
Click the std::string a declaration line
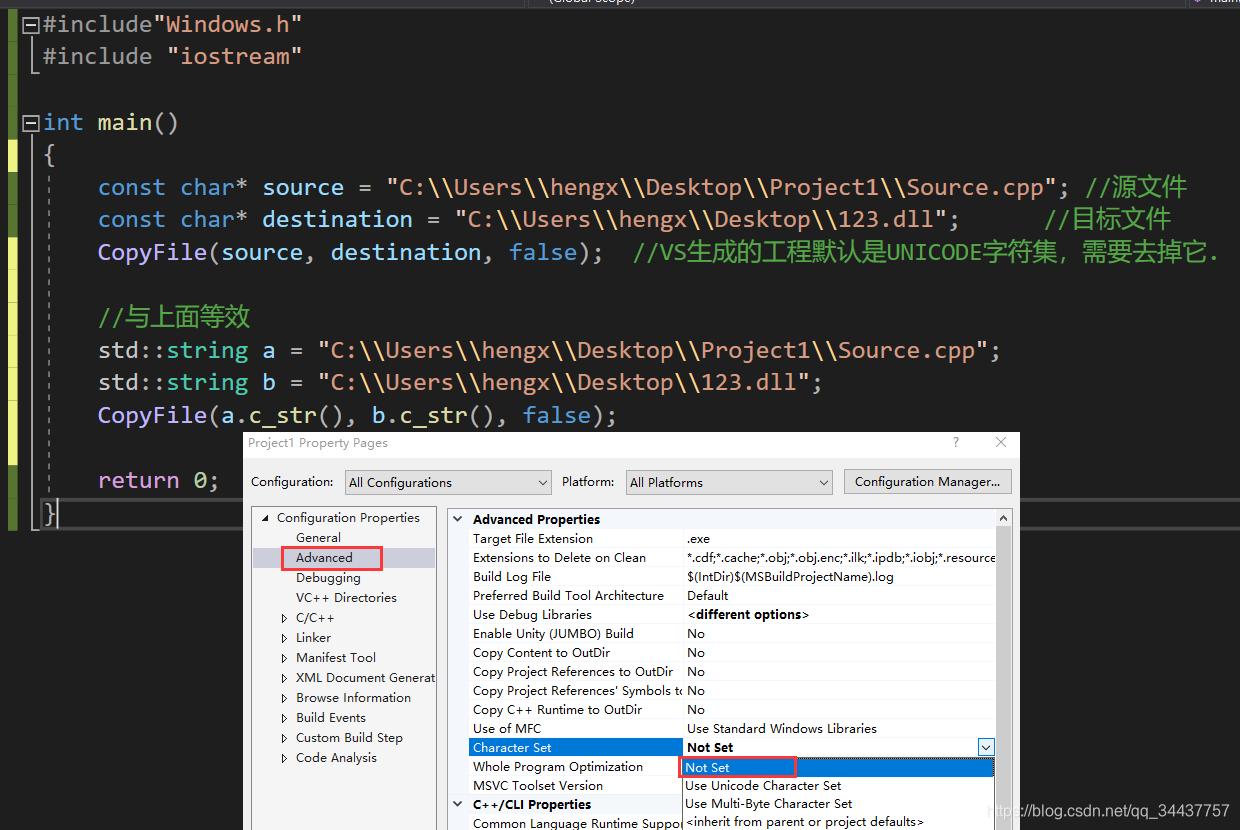549,350
